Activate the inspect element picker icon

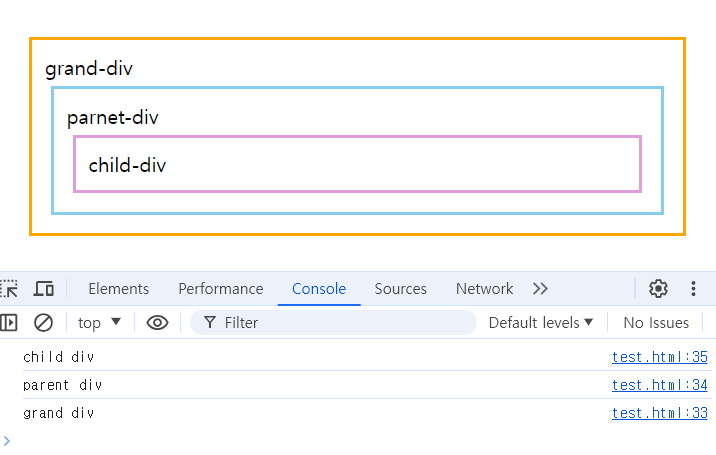point(9,289)
